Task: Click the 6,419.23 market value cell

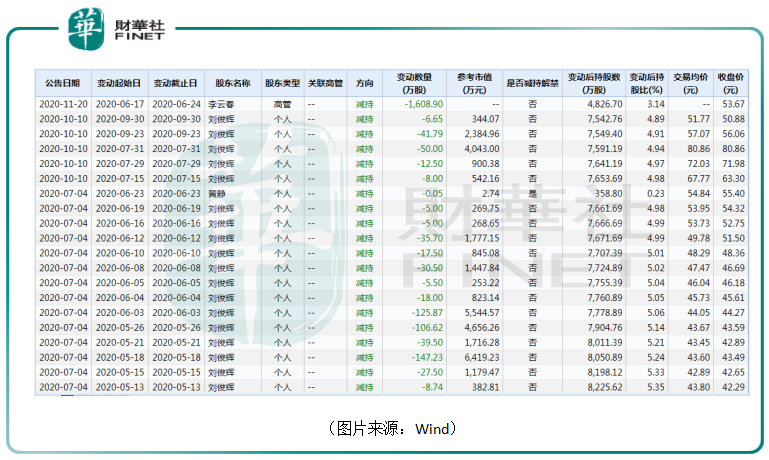Action: pos(482,357)
